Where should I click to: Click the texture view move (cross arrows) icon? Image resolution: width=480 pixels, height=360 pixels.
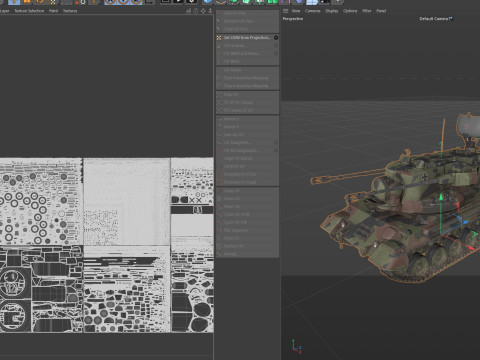coord(203,11)
